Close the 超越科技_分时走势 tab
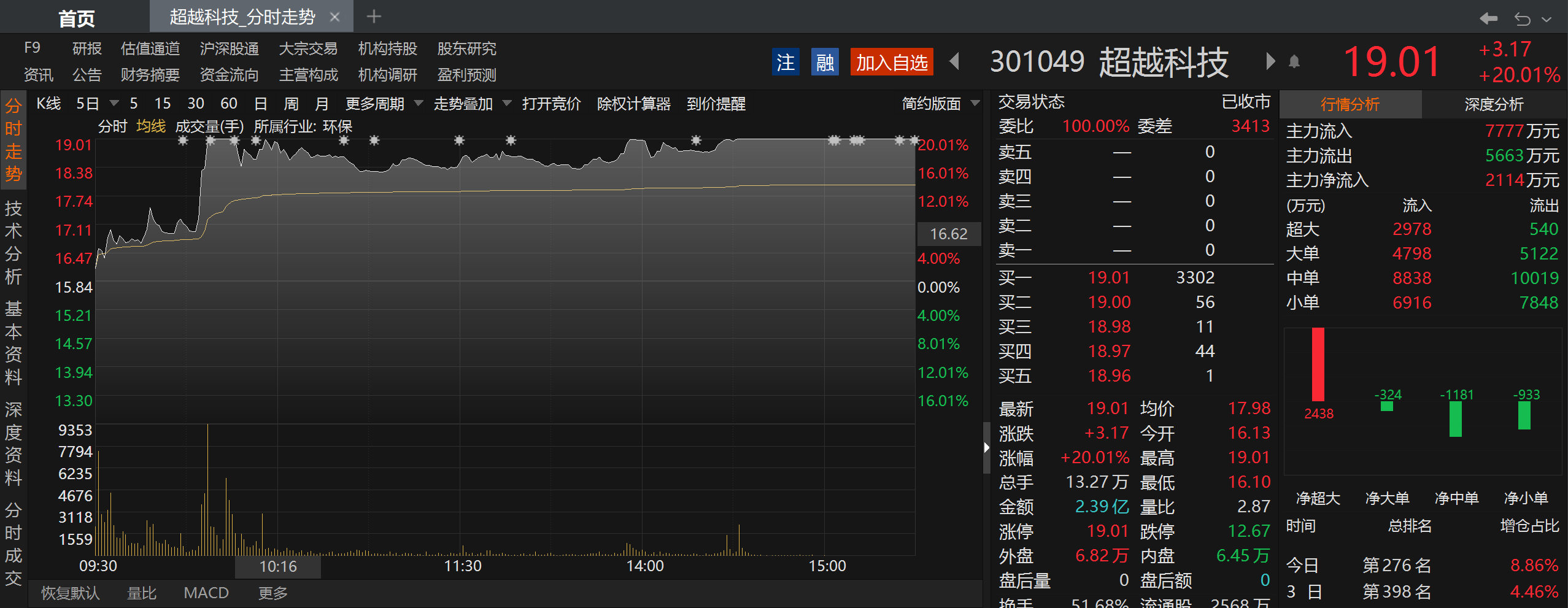 [334, 17]
